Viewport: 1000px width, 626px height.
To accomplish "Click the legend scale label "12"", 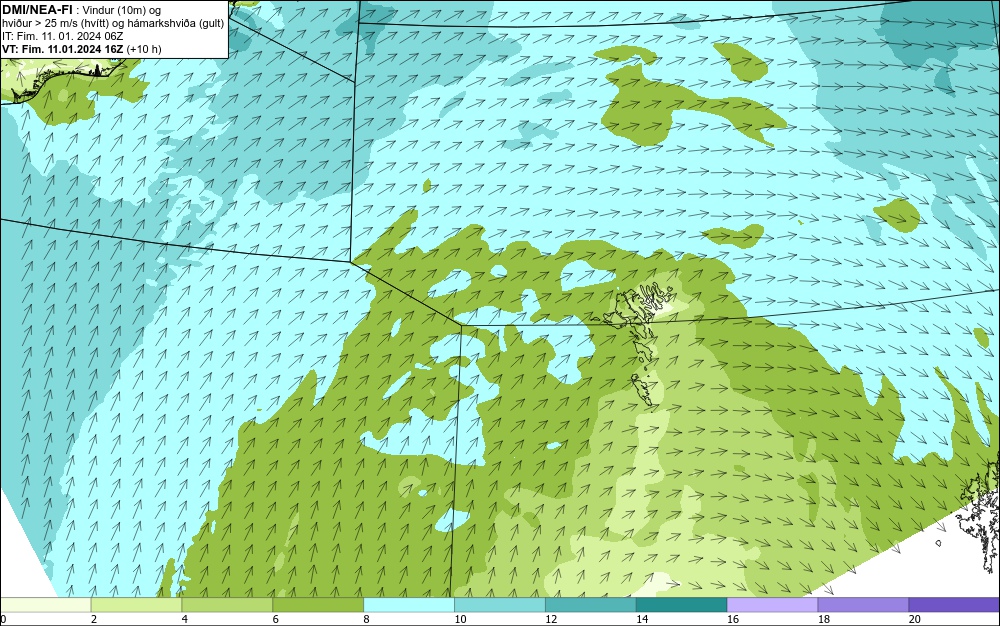I will (x=551, y=619).
